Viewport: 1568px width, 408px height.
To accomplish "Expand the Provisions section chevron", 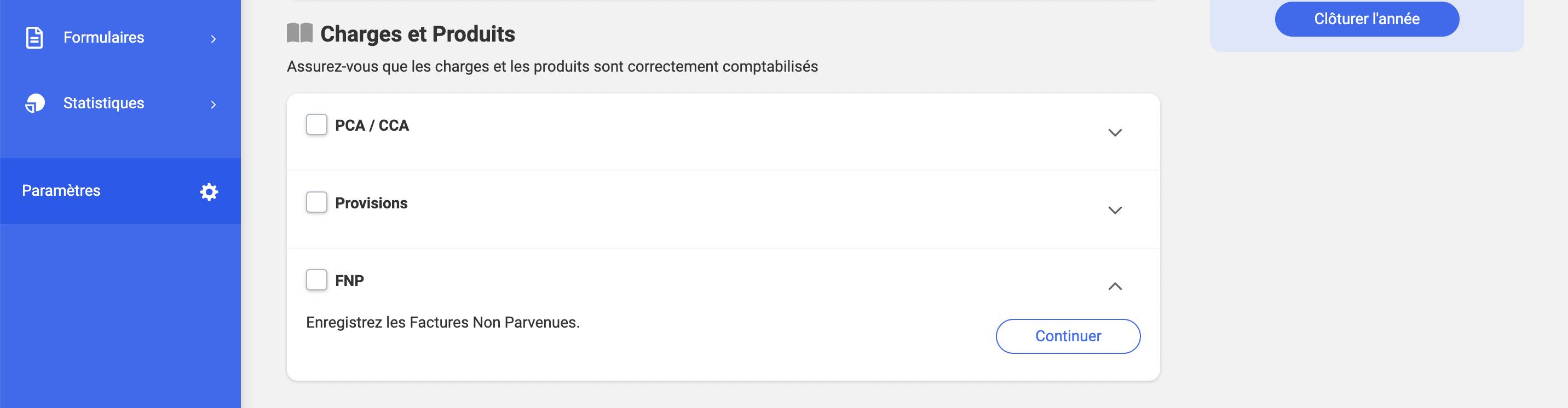I will [1115, 211].
